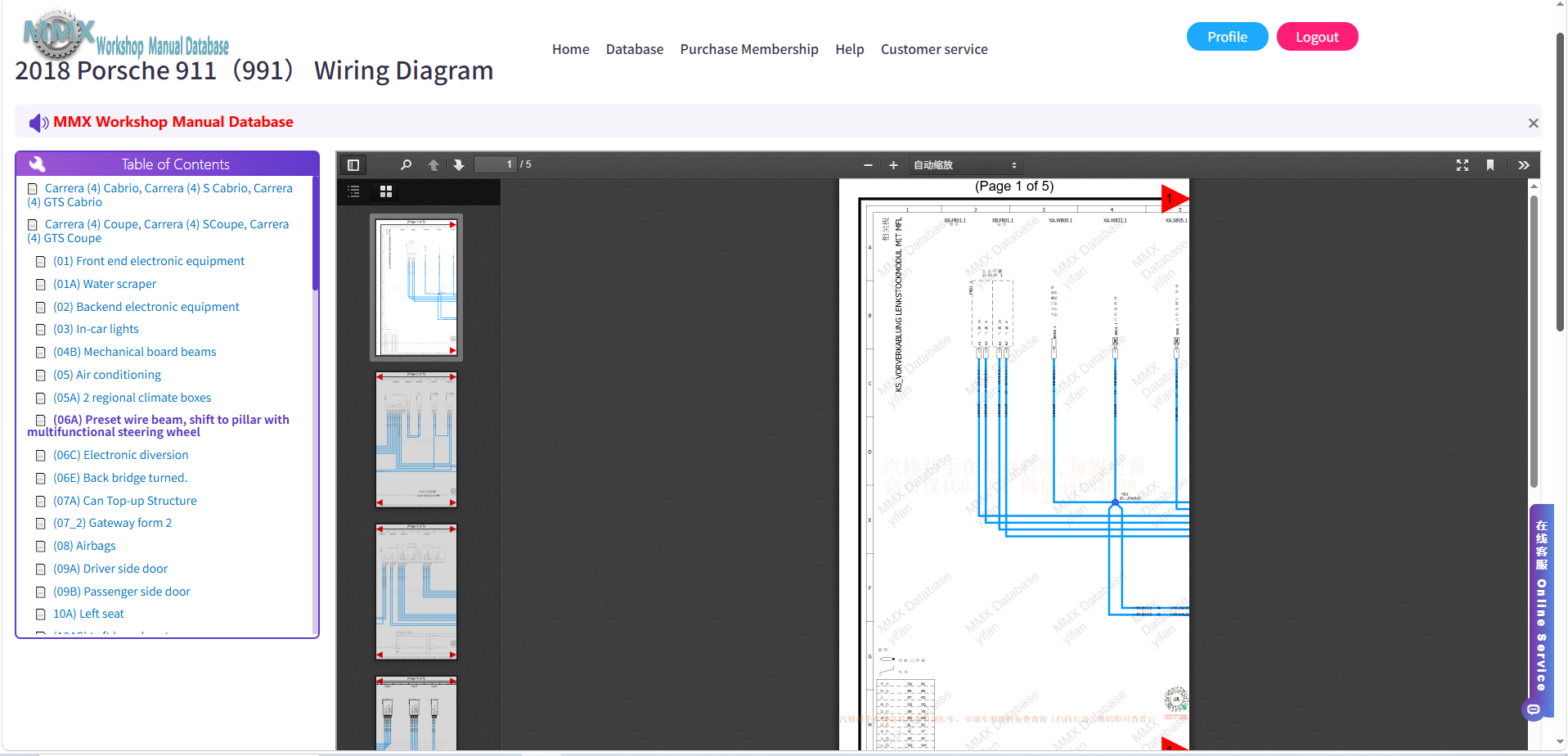1568x756 pixels.
Task: Click the page icon beside (03) In-car lights
Action: point(40,329)
